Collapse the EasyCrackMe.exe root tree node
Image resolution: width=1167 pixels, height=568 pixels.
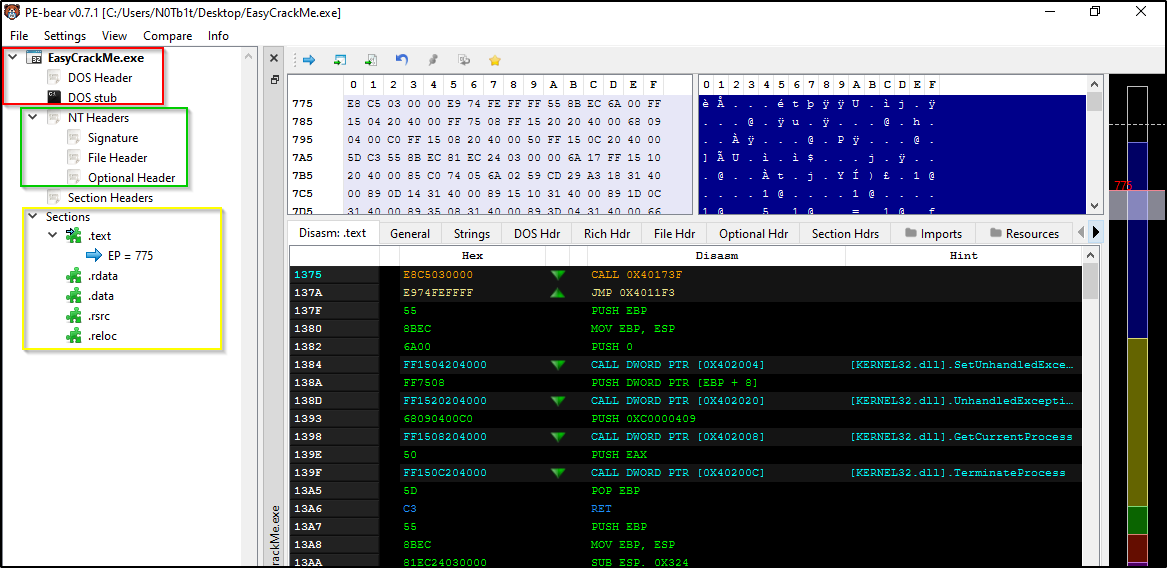tap(12, 58)
